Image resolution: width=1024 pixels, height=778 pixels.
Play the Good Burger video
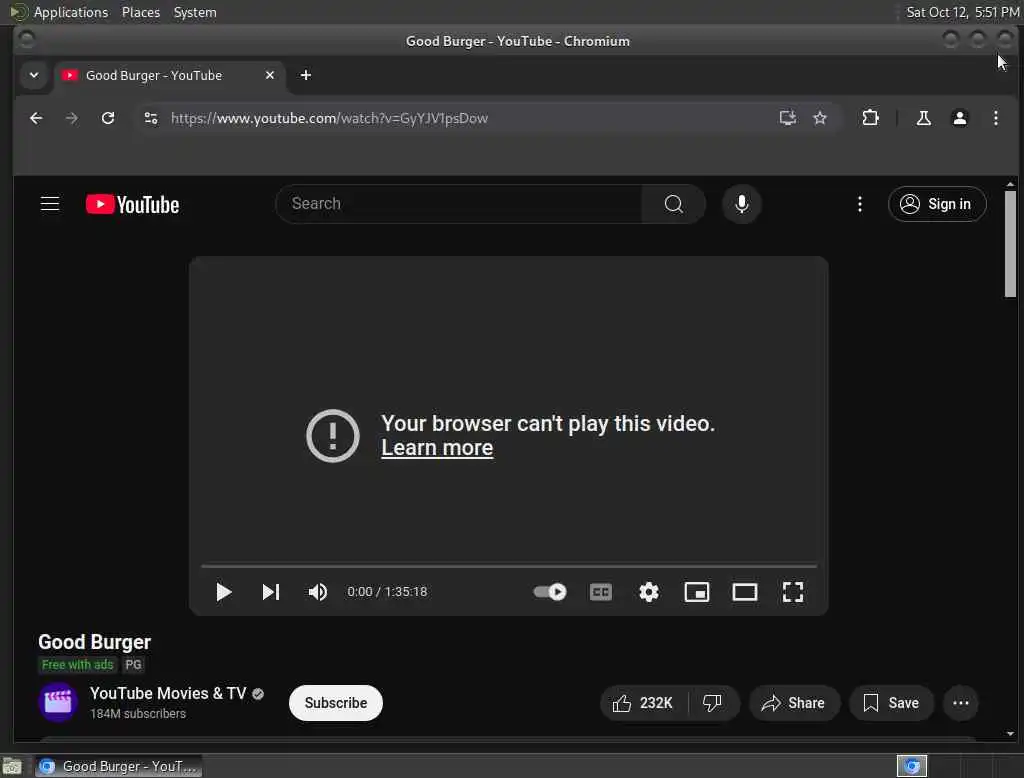tap(223, 592)
